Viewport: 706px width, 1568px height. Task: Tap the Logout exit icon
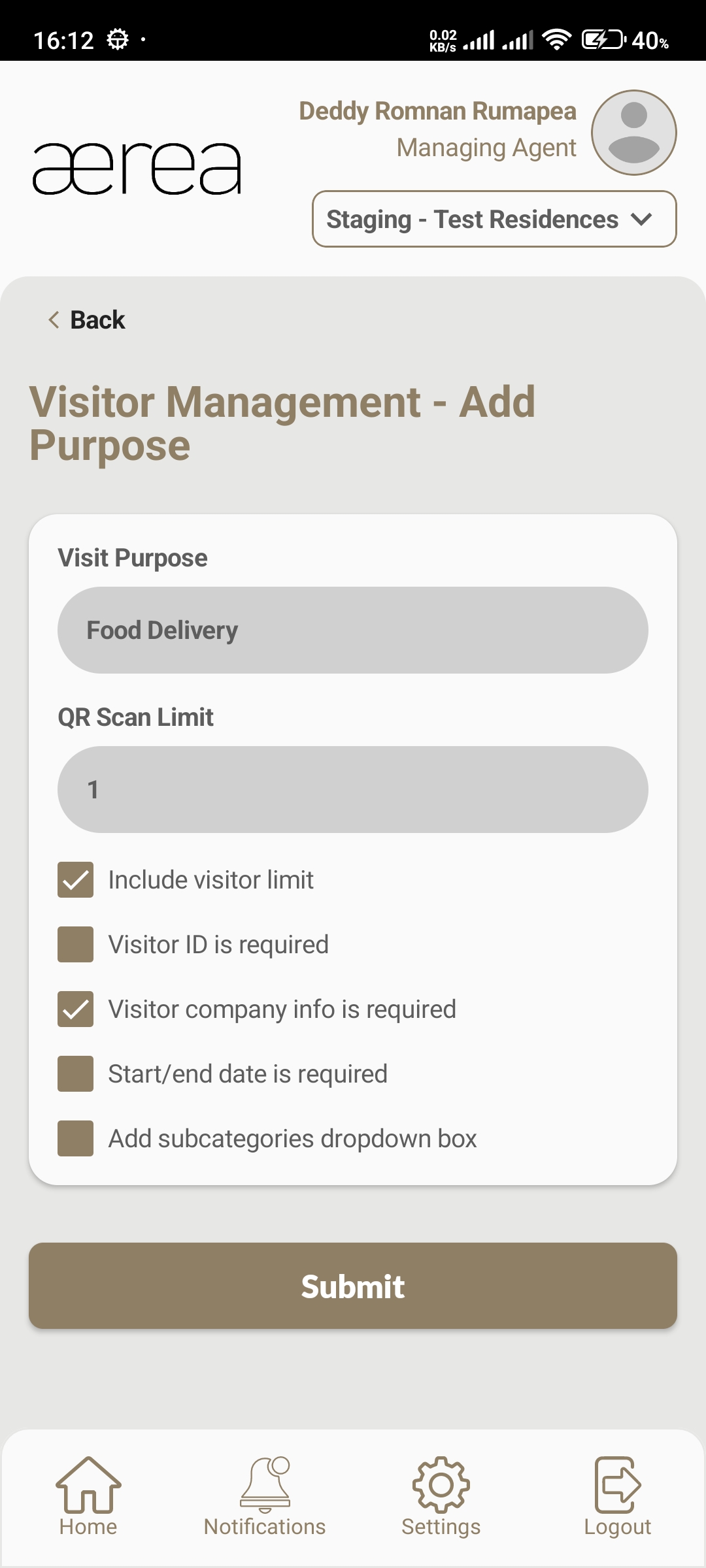pos(617,1485)
